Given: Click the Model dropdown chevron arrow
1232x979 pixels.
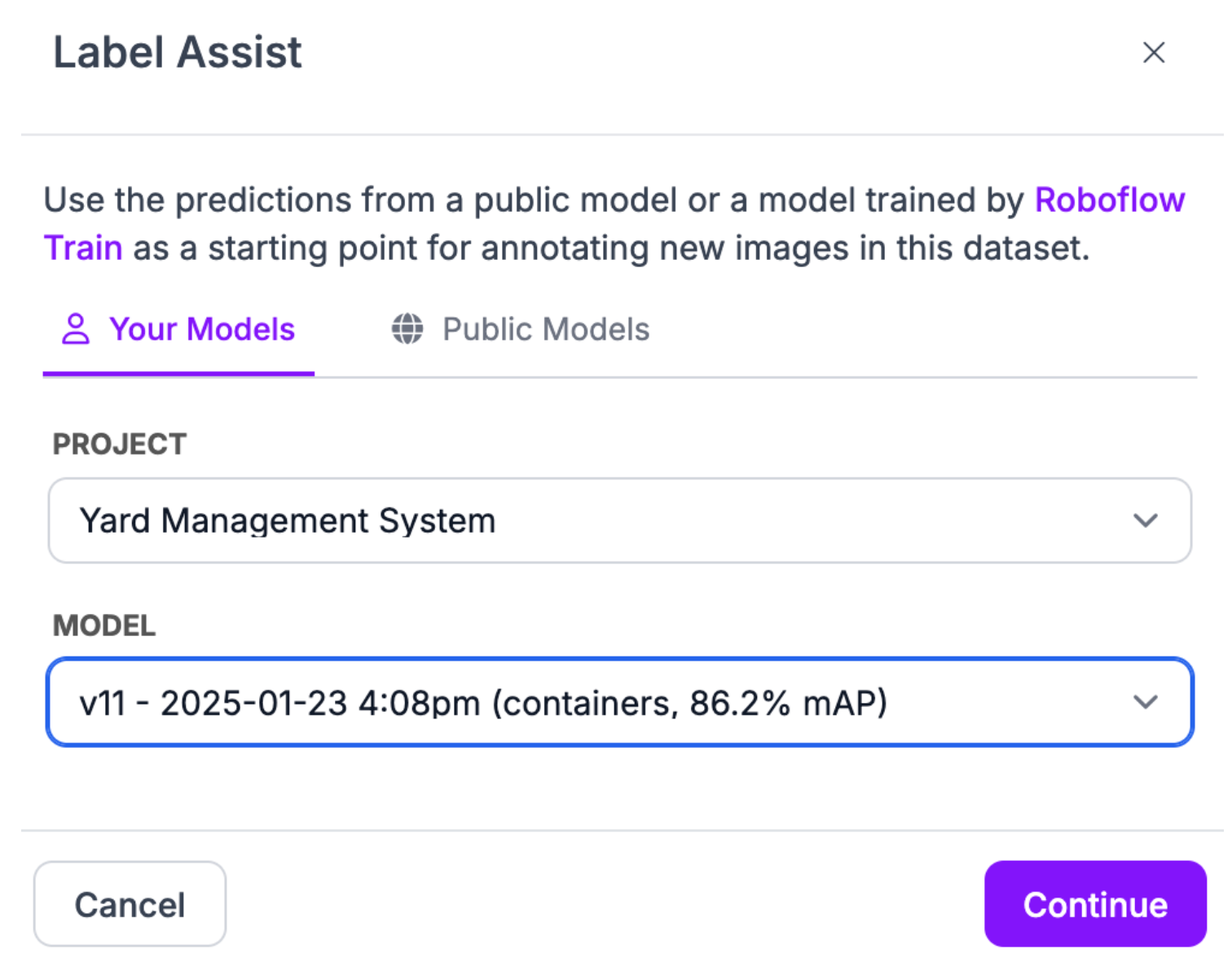Looking at the screenshot, I should [x=1145, y=702].
